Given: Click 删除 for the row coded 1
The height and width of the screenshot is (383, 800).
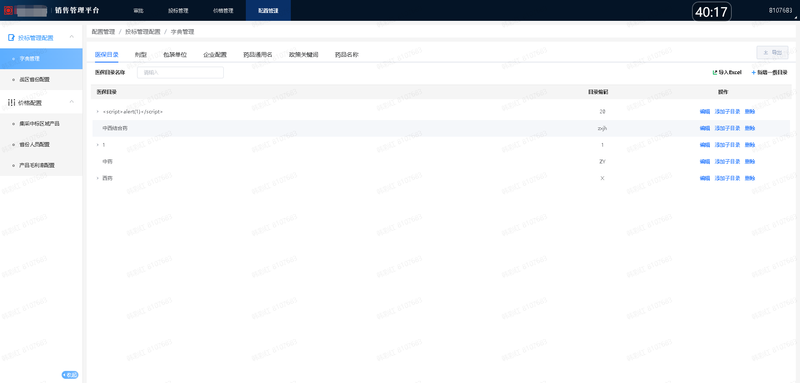Looking at the screenshot, I should pyautogui.click(x=749, y=145).
